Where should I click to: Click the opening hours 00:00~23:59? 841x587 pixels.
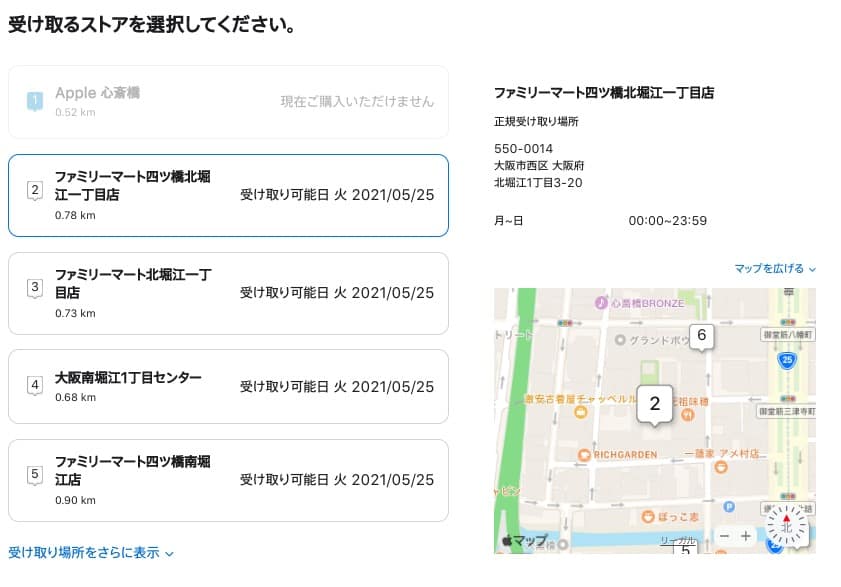point(668,221)
